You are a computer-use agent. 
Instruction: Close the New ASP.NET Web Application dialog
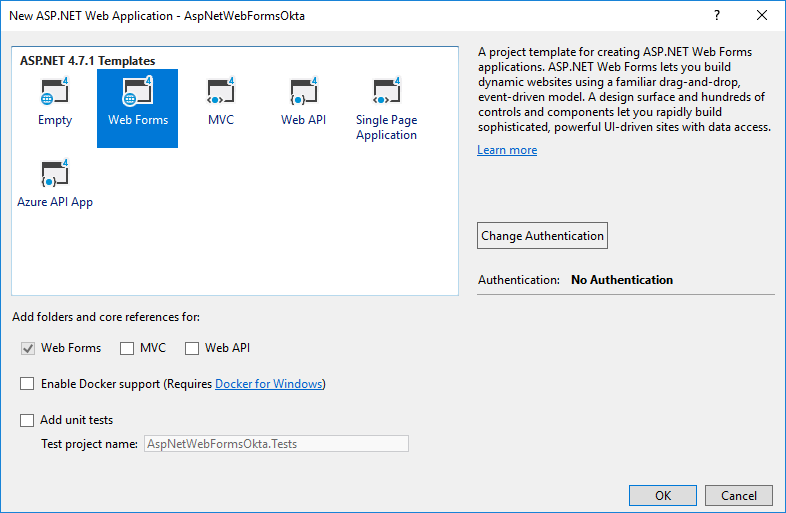point(762,16)
